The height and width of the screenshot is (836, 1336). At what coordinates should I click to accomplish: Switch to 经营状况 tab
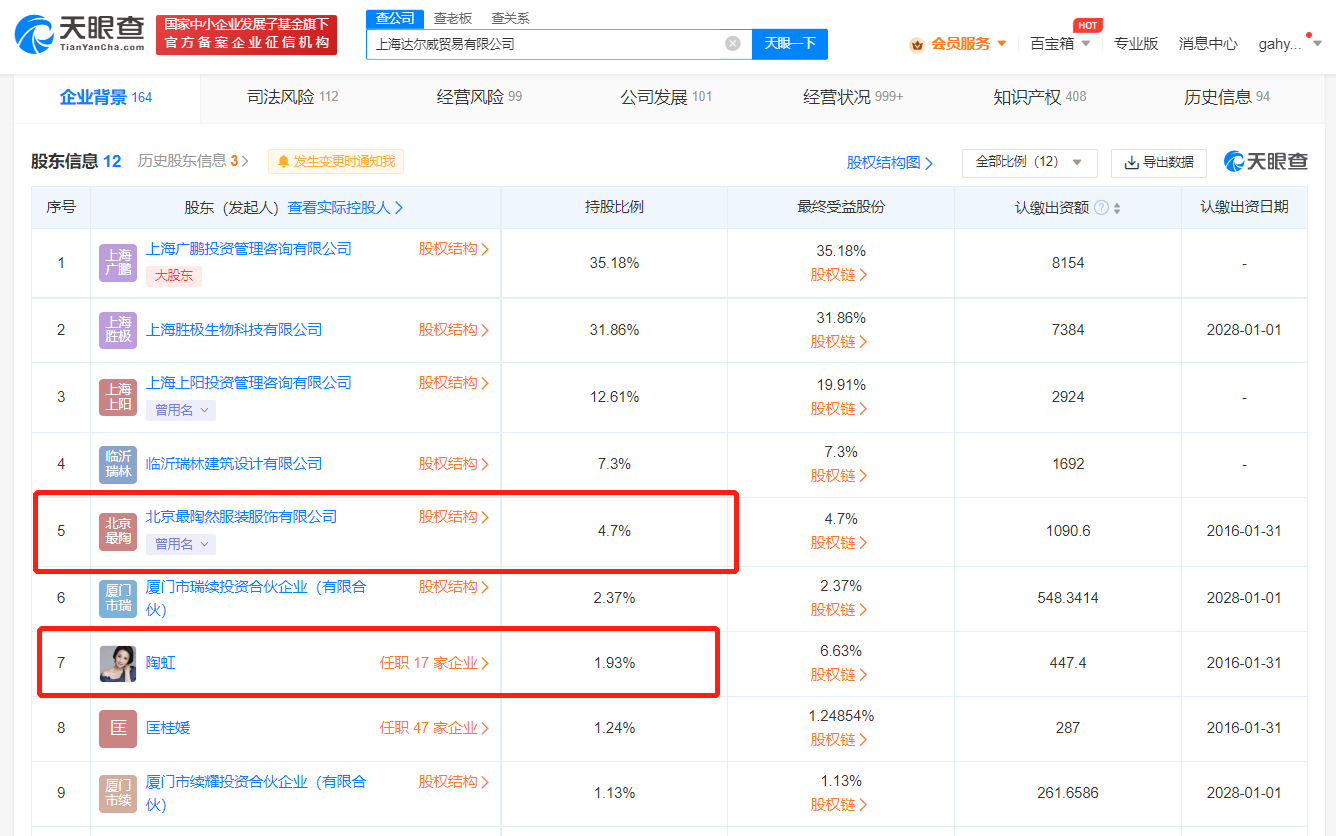click(x=853, y=97)
